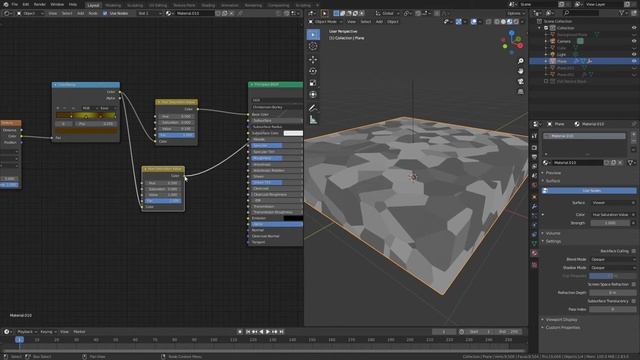640x360 pixels.
Task: Open the Render properties tab icon
Action: pos(534,147)
